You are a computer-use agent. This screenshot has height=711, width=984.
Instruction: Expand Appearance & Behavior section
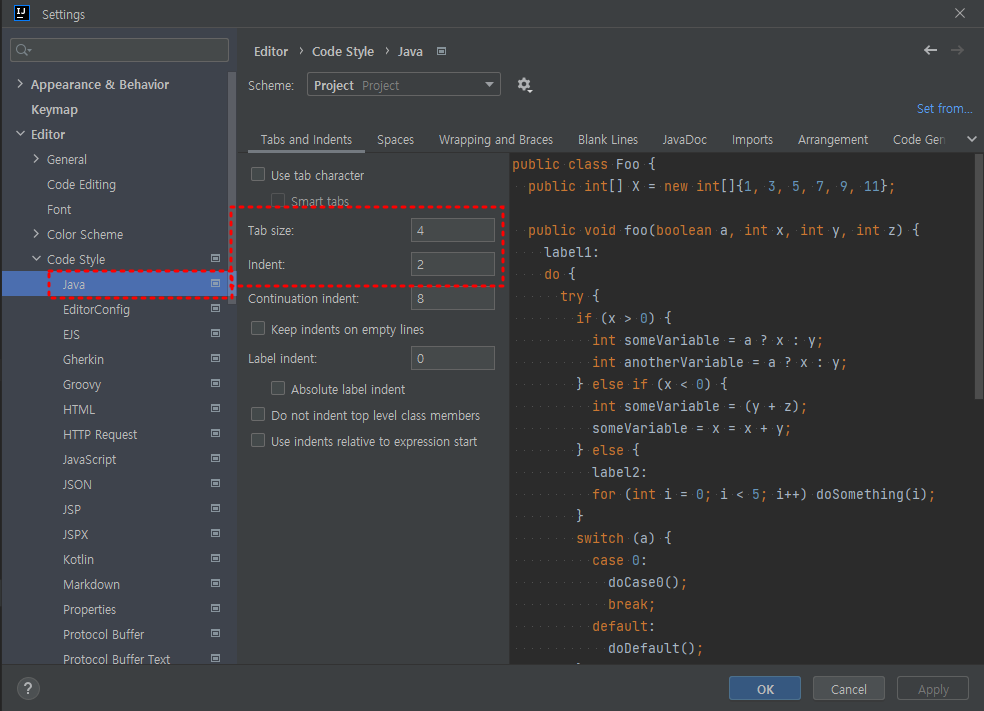pos(20,84)
